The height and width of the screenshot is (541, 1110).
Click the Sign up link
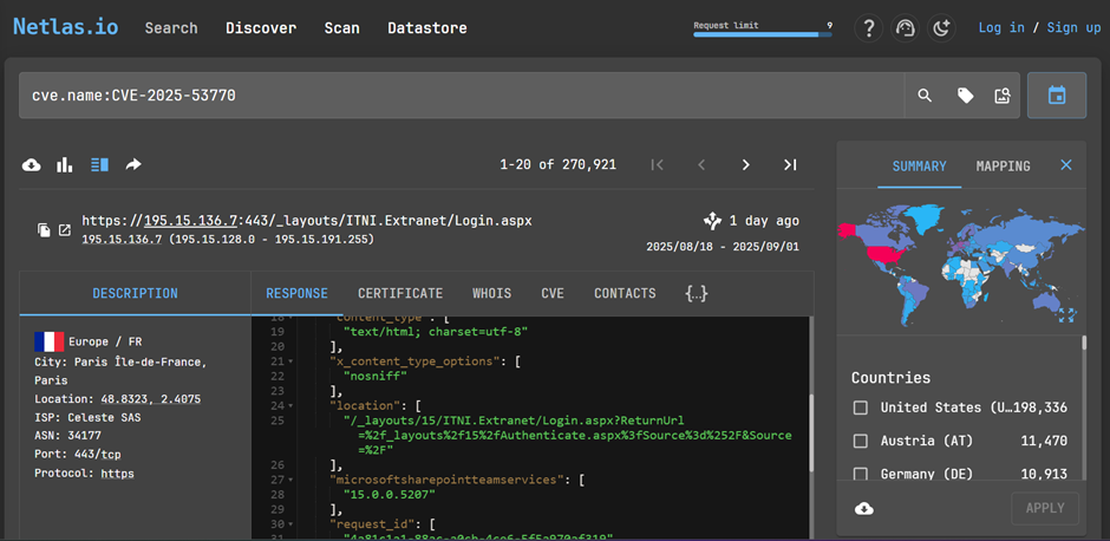point(1074,28)
